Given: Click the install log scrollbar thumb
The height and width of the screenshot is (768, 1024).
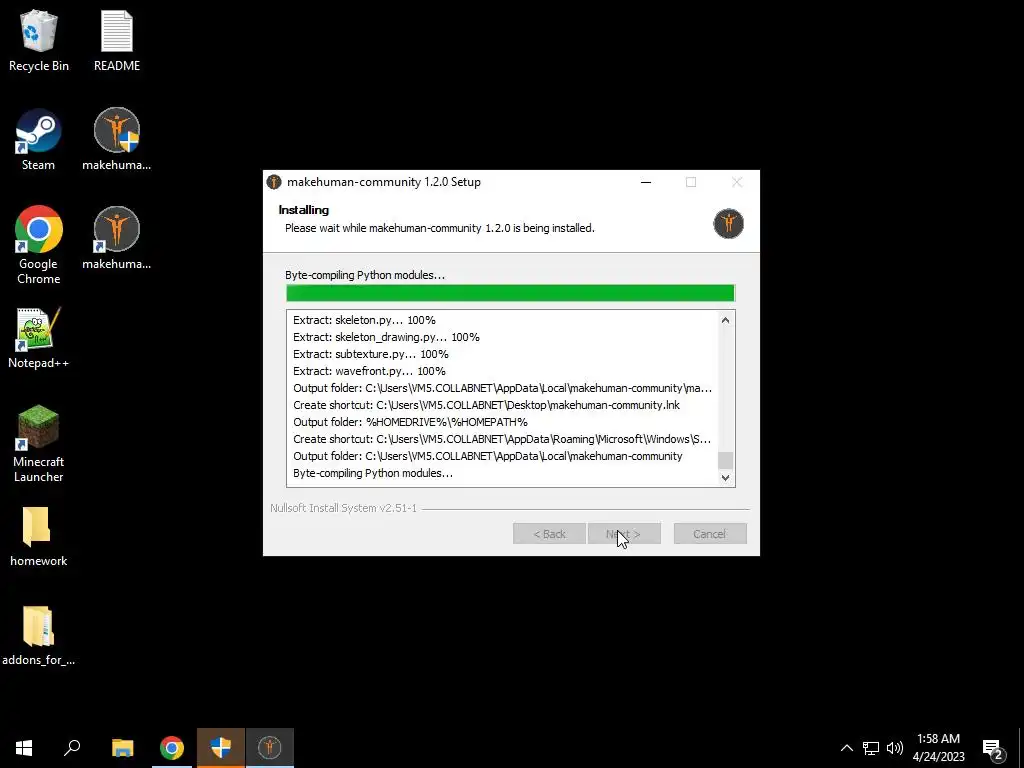Looking at the screenshot, I should tap(725, 460).
